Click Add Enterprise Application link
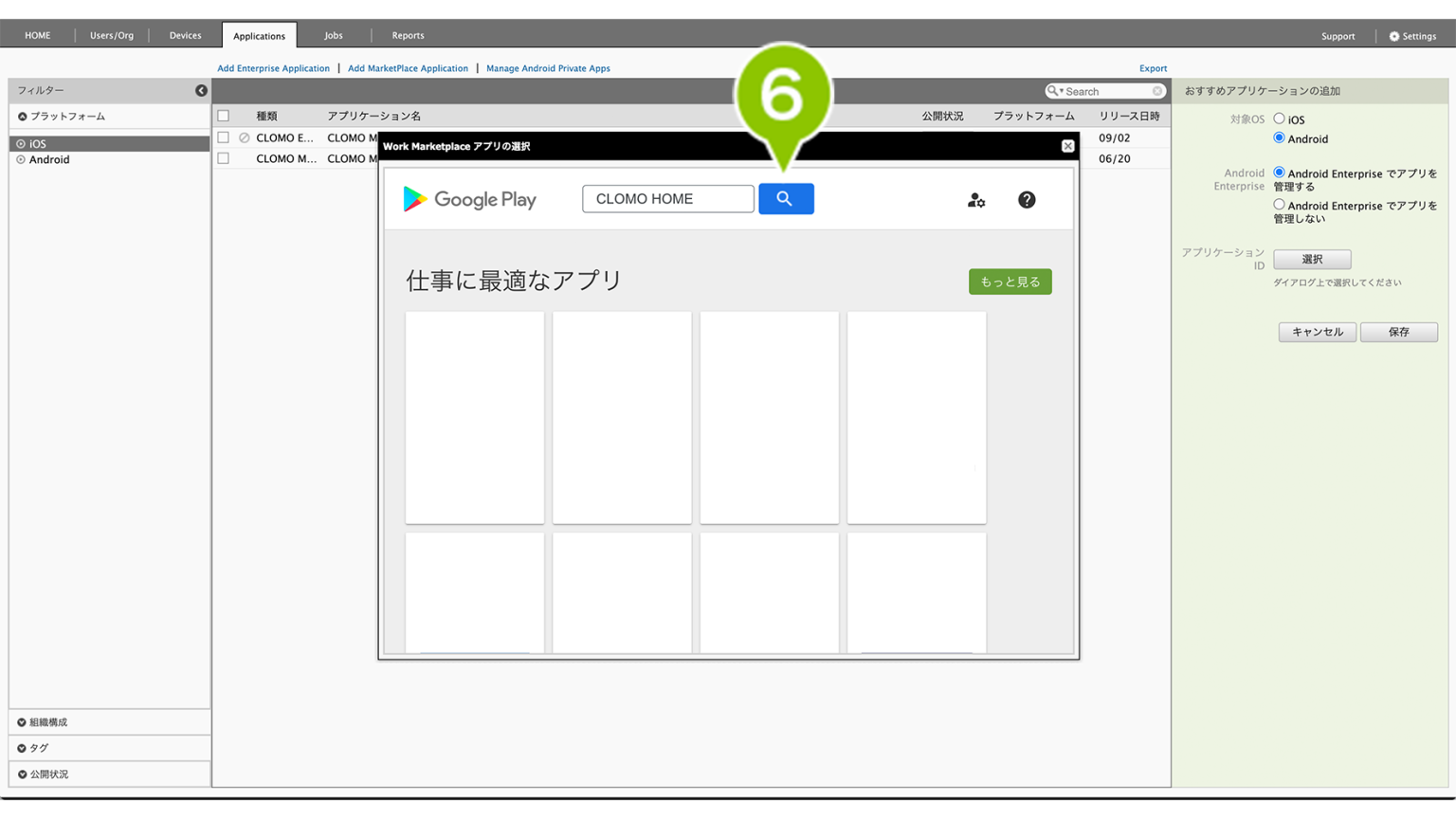 (x=273, y=68)
